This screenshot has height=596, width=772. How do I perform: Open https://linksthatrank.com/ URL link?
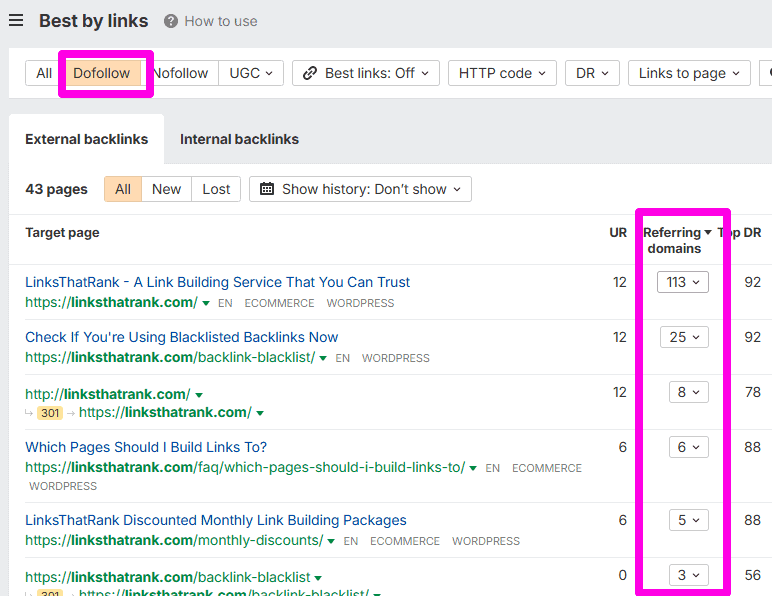tap(111, 302)
